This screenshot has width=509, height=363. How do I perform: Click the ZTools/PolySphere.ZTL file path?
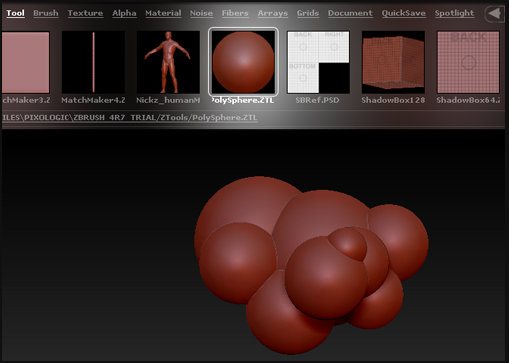click(130, 118)
